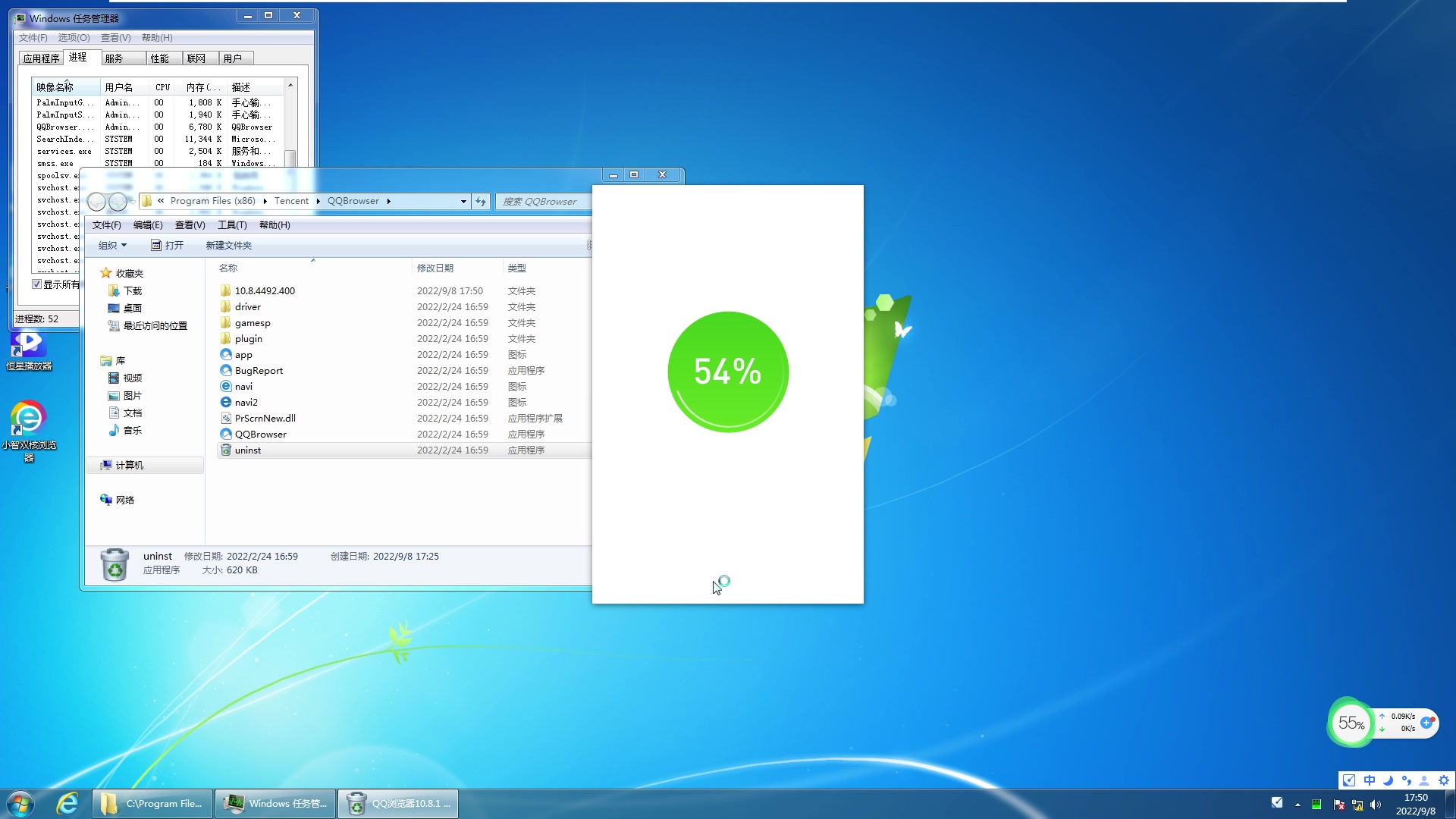The width and height of the screenshot is (1456, 819).
Task: Open settings gear in the floating toolbar popup
Action: [1445, 780]
